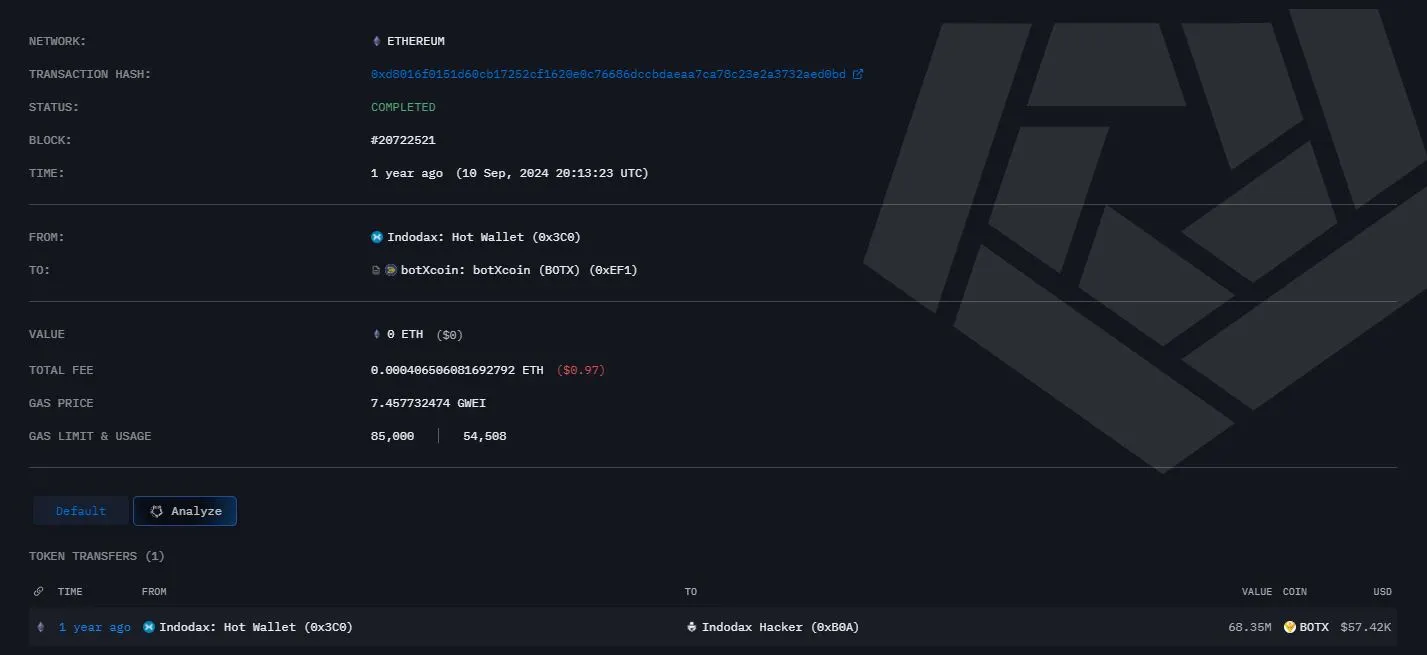Select the BOTX coin icon in transfers row
Image resolution: width=1427 pixels, height=655 pixels.
coord(1289,627)
